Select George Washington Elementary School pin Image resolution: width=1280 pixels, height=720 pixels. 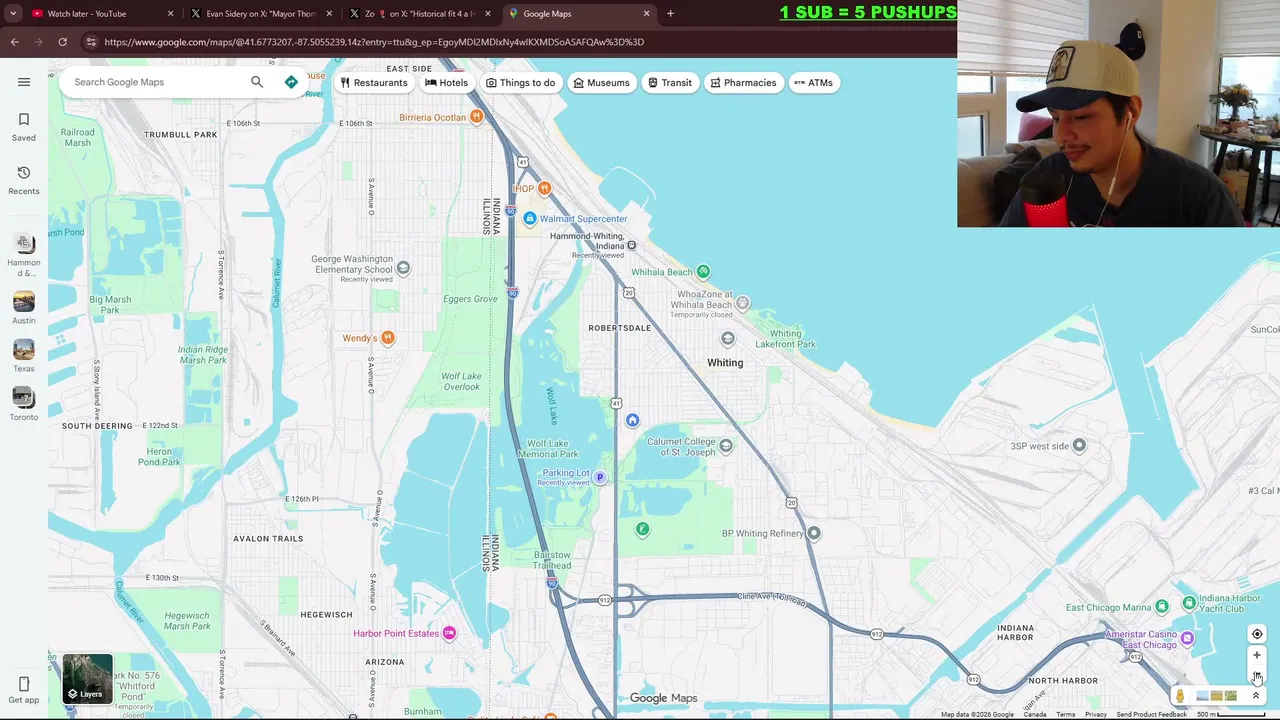pyautogui.click(x=403, y=267)
